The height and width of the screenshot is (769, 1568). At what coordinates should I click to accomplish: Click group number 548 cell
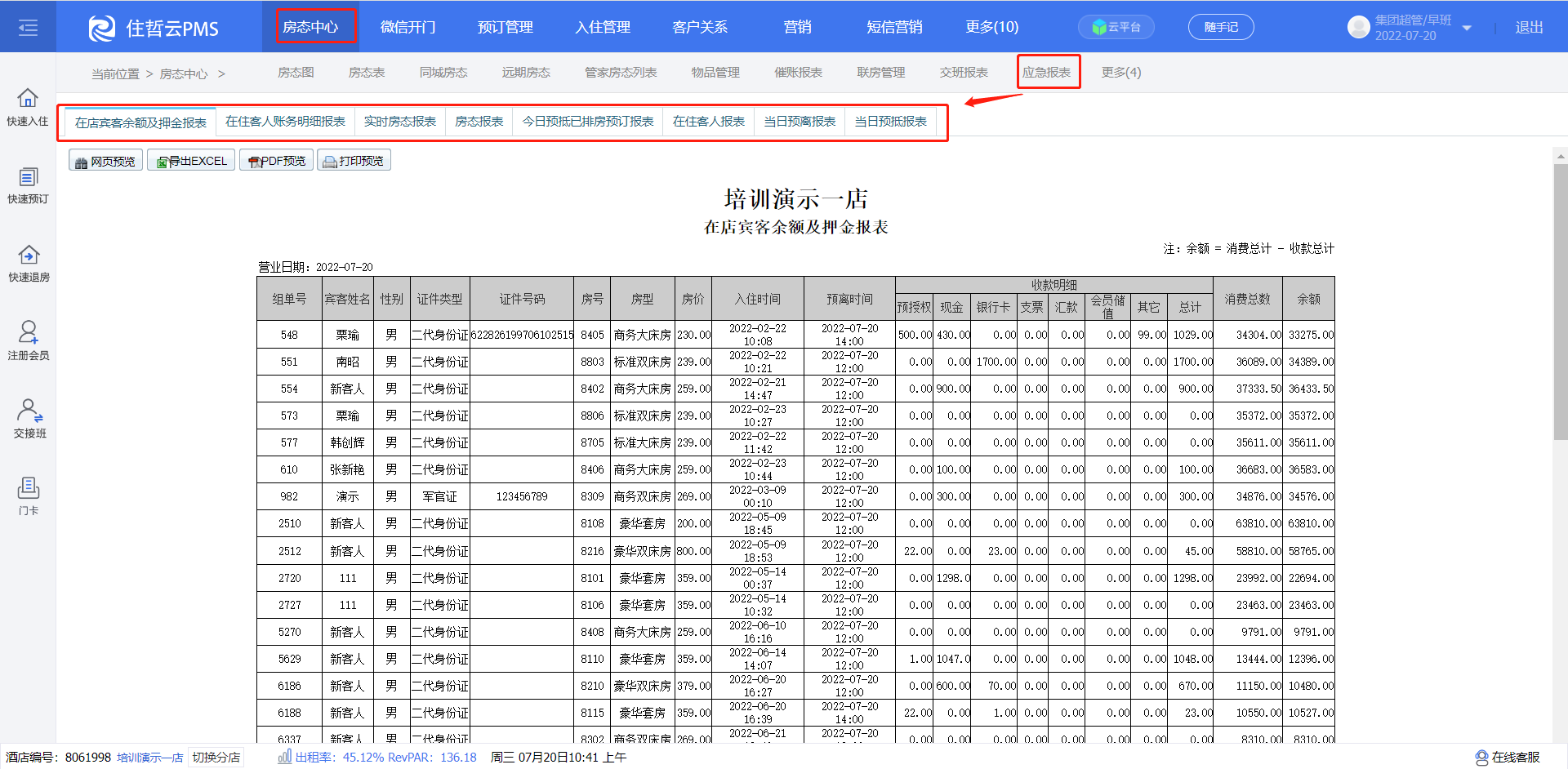tap(289, 335)
